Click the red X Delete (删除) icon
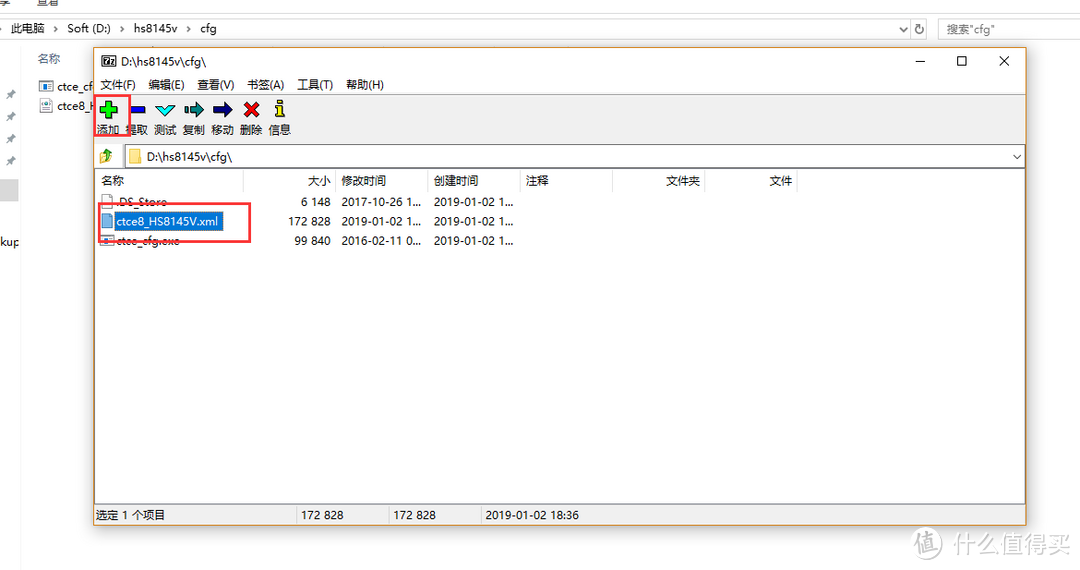The width and height of the screenshot is (1080, 570). 251,109
